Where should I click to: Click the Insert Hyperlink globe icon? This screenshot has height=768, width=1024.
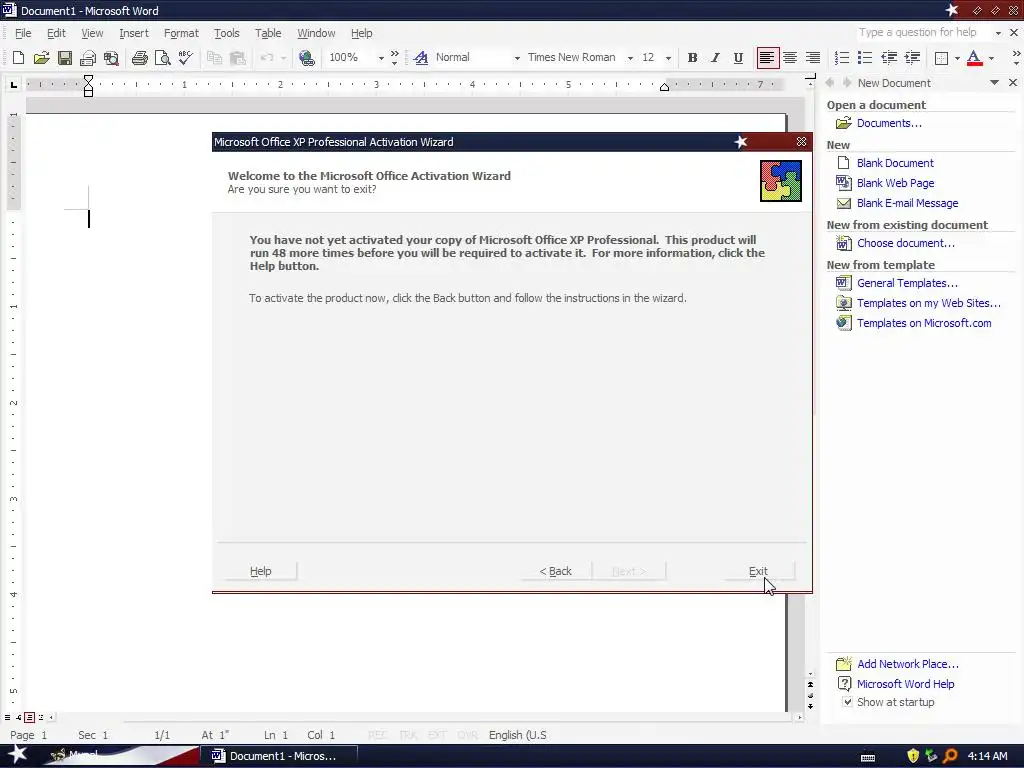coord(306,57)
